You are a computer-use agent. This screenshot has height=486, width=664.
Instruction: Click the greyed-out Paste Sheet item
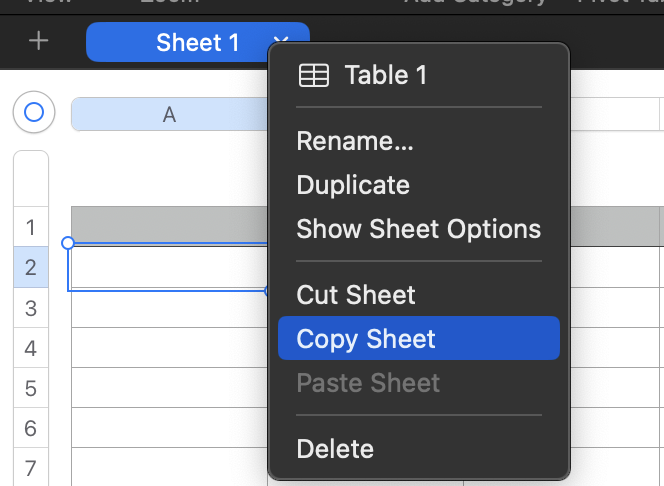(x=368, y=383)
